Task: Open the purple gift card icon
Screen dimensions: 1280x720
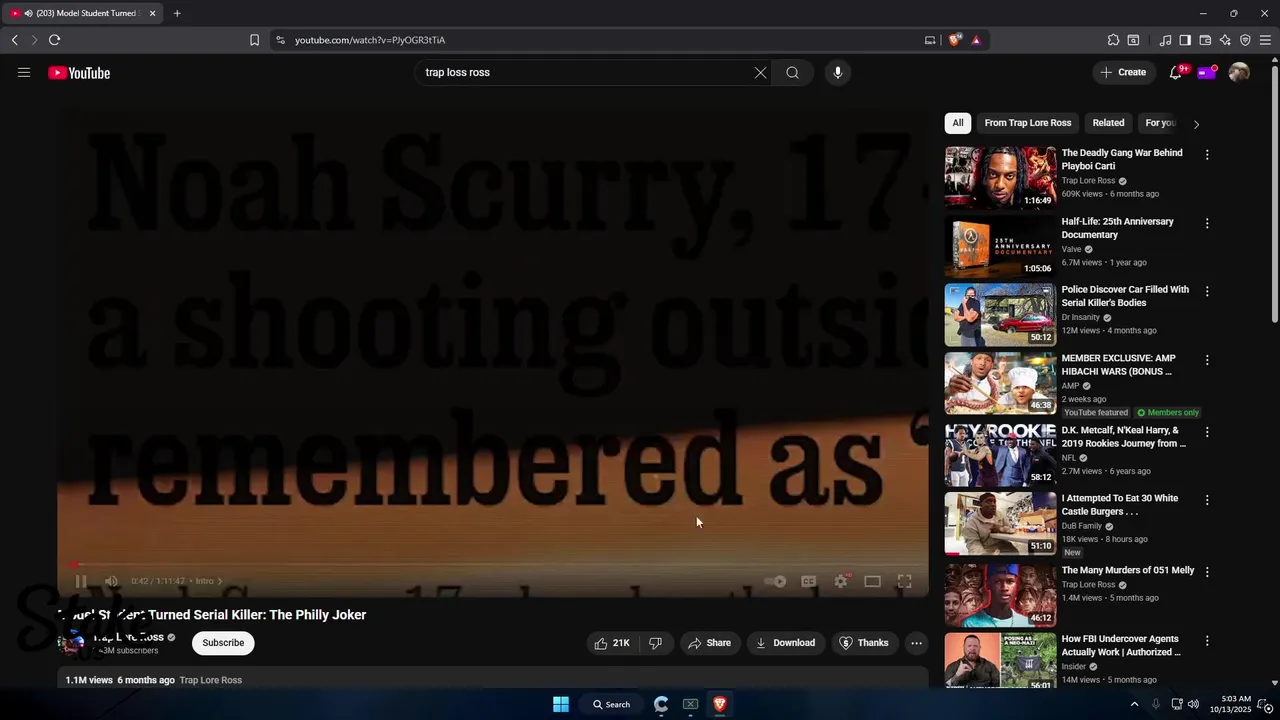Action: (1207, 72)
